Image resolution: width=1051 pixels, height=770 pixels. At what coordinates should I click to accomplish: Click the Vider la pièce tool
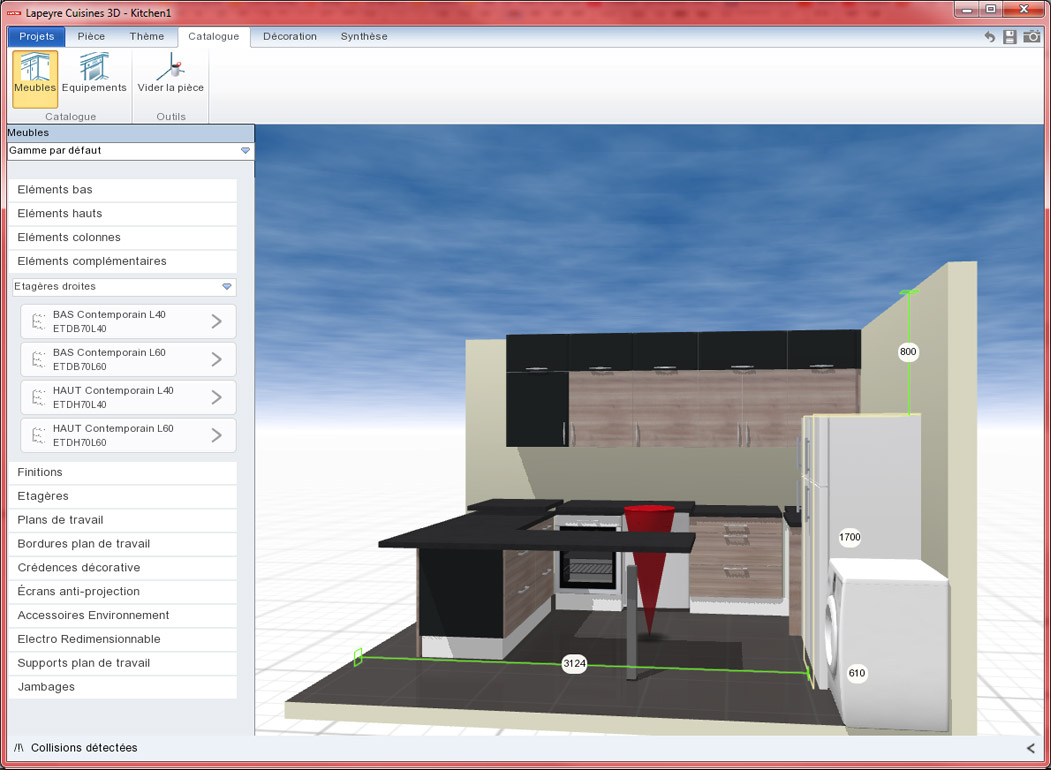point(170,74)
